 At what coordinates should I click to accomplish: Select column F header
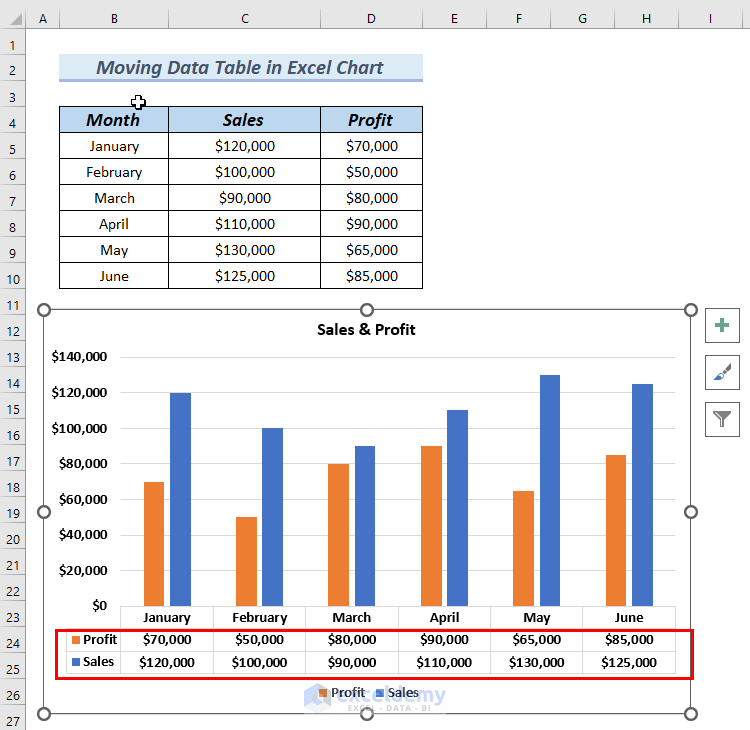[518, 18]
